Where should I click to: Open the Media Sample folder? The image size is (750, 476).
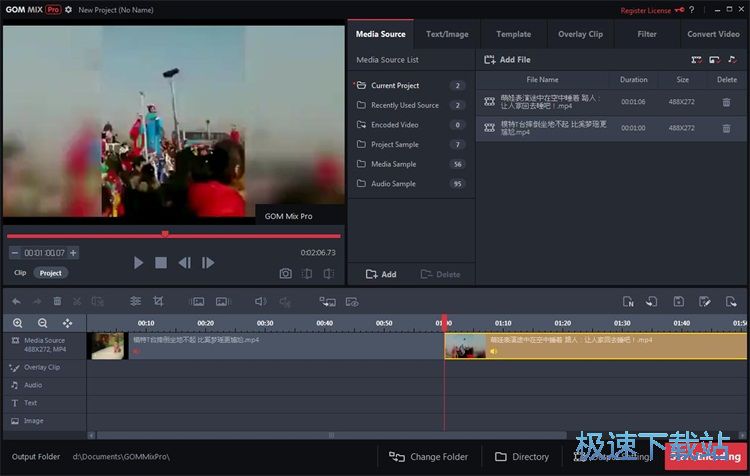[393, 164]
